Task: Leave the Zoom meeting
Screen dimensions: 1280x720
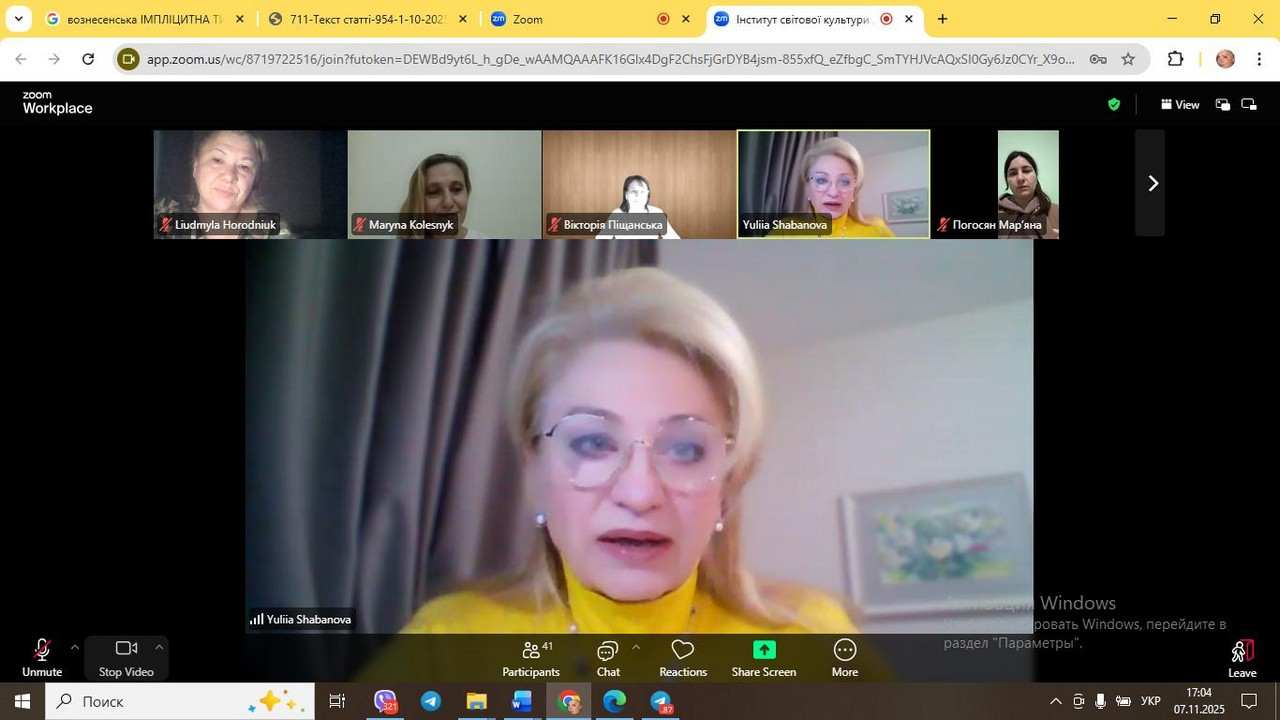Action: click(1241, 658)
